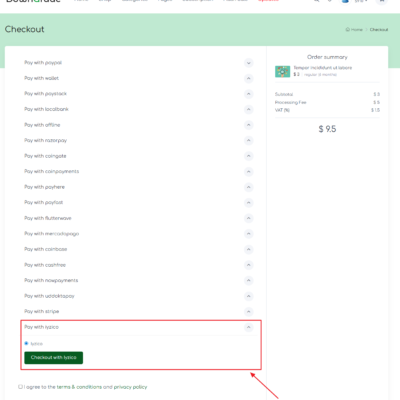
Task: Click the arrow icon for Pay with offline
Action: coord(248,125)
